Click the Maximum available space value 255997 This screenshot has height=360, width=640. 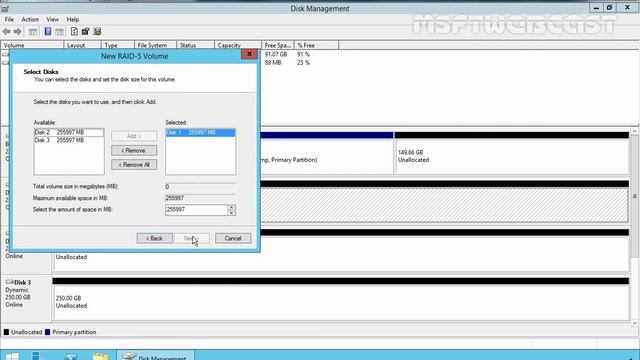point(175,198)
